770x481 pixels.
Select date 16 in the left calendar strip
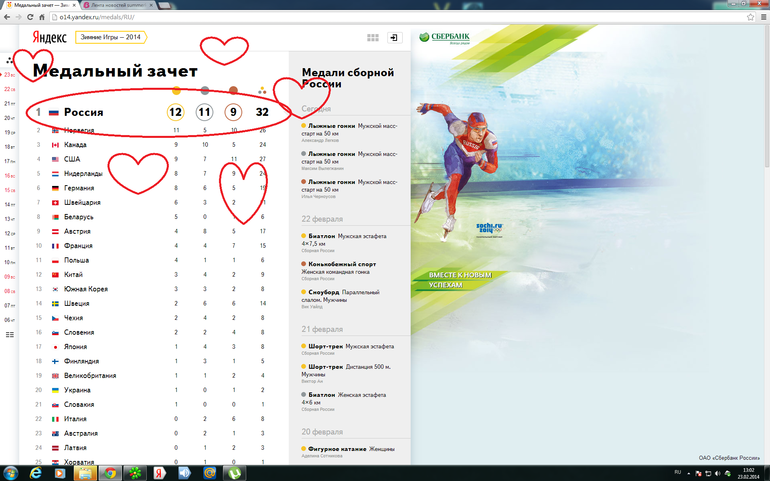(9, 175)
